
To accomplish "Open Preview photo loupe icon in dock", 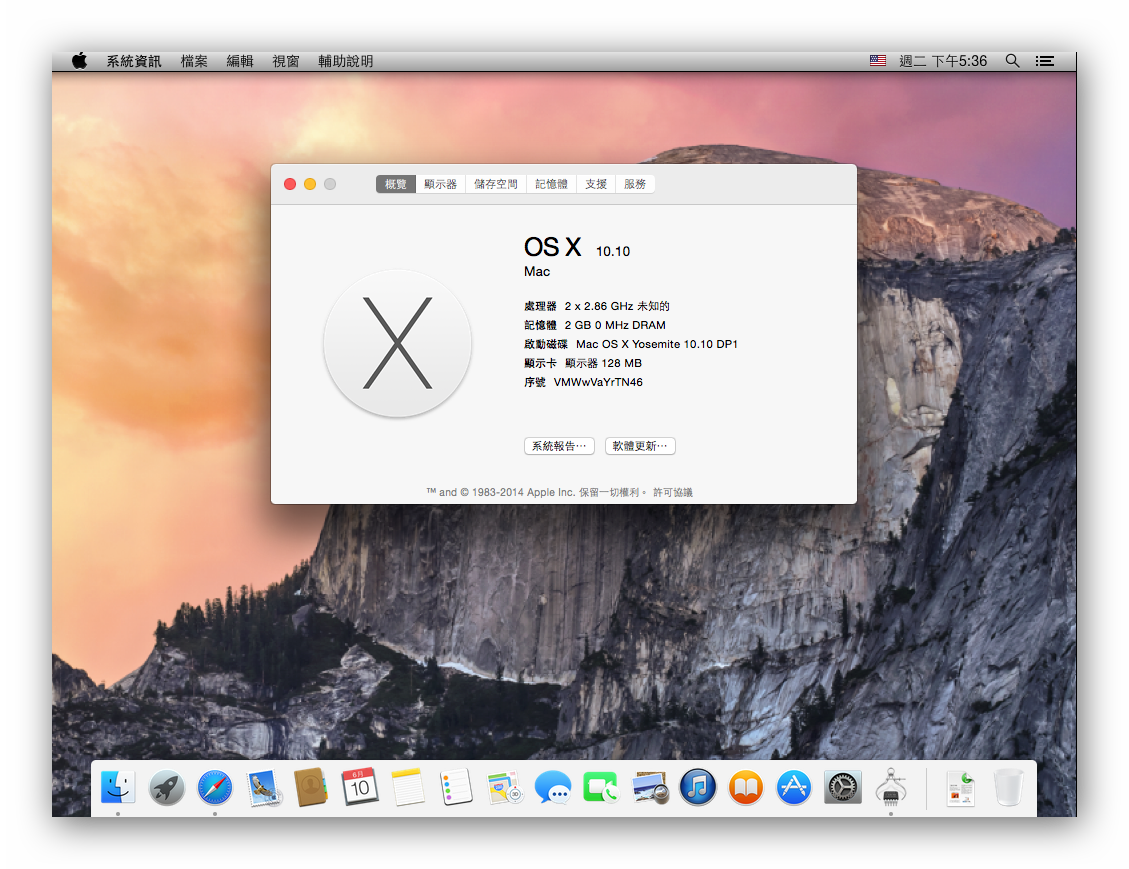I will [x=649, y=787].
